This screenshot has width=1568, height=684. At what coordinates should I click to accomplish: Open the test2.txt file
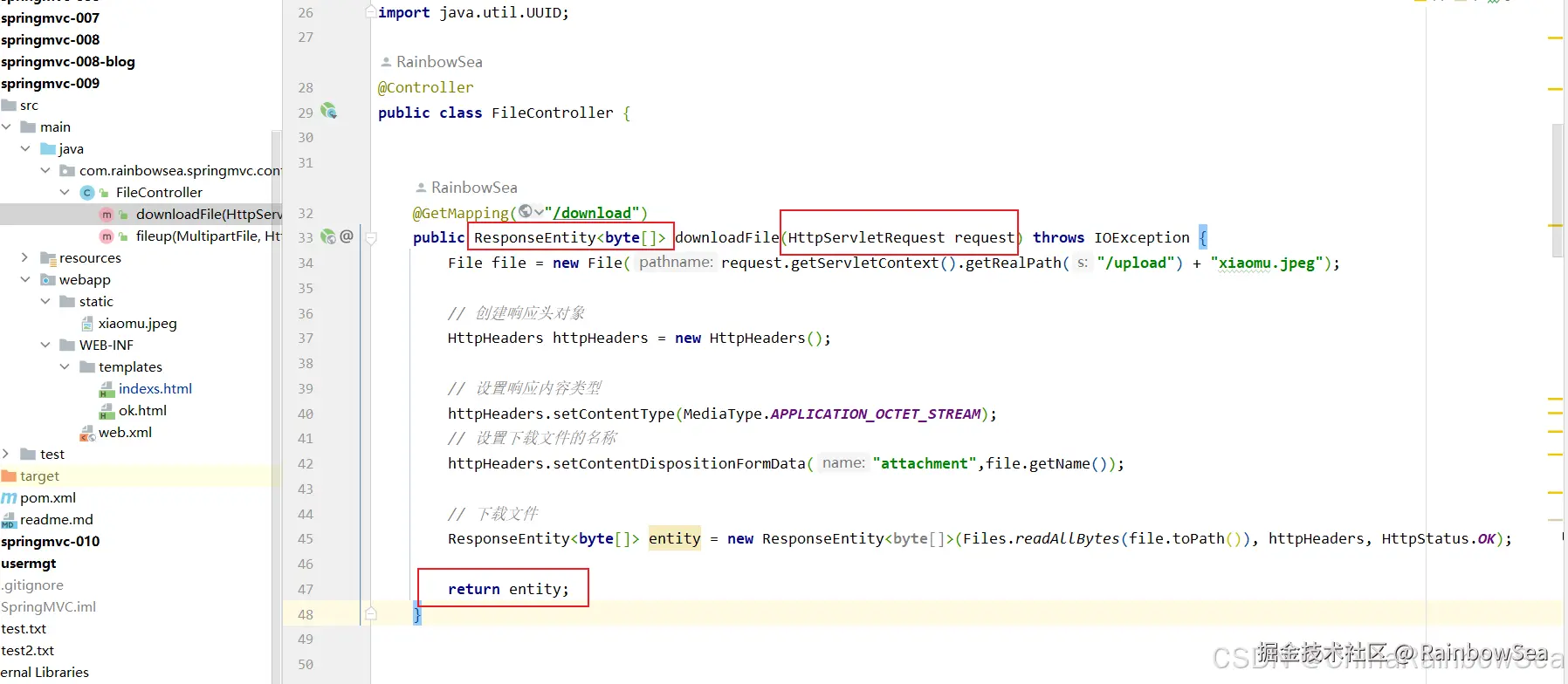(28, 650)
